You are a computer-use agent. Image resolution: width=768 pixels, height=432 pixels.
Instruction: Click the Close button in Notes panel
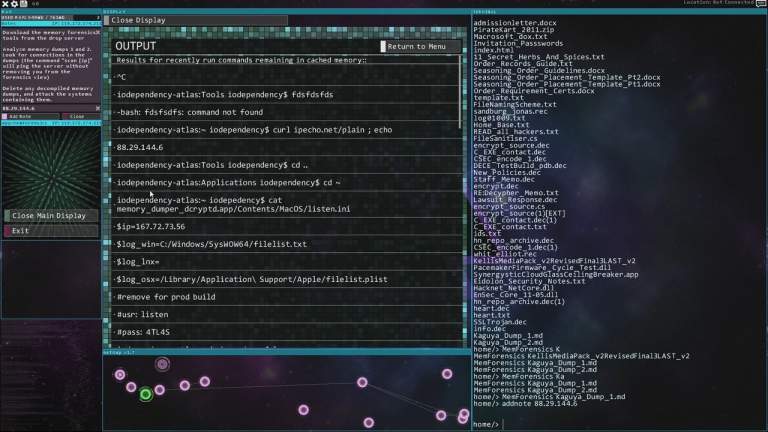tap(81, 117)
